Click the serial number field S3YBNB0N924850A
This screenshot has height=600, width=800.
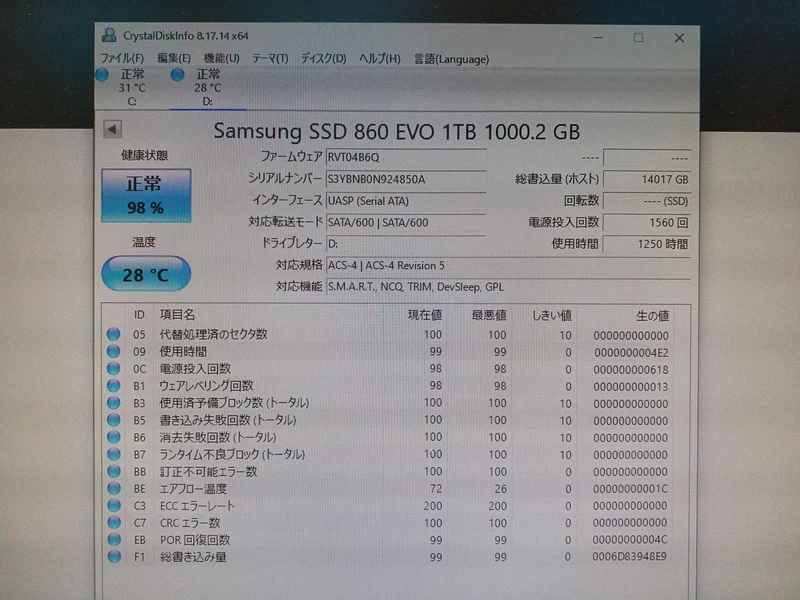coord(406,179)
